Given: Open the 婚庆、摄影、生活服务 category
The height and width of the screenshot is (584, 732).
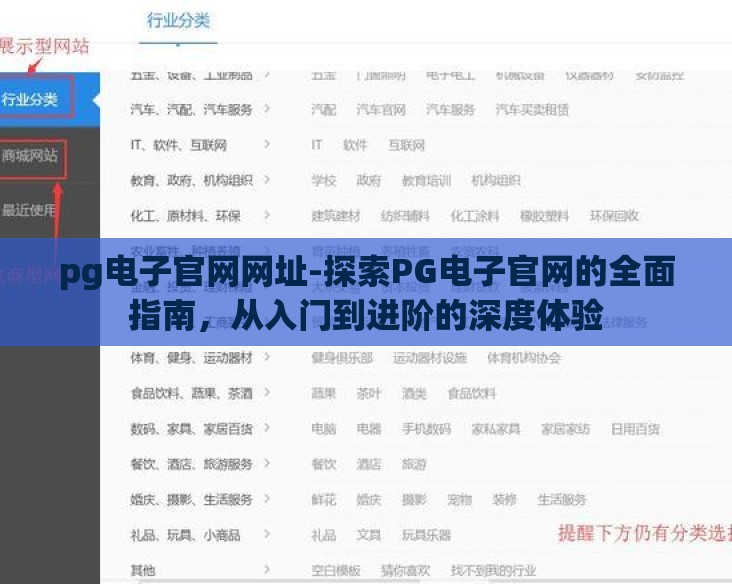Looking at the screenshot, I should (191, 500).
